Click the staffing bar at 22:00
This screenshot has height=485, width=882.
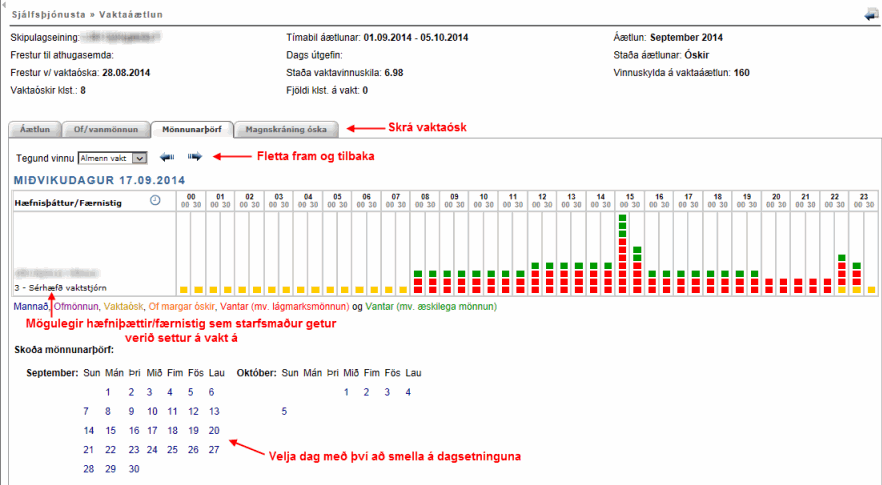(827, 286)
